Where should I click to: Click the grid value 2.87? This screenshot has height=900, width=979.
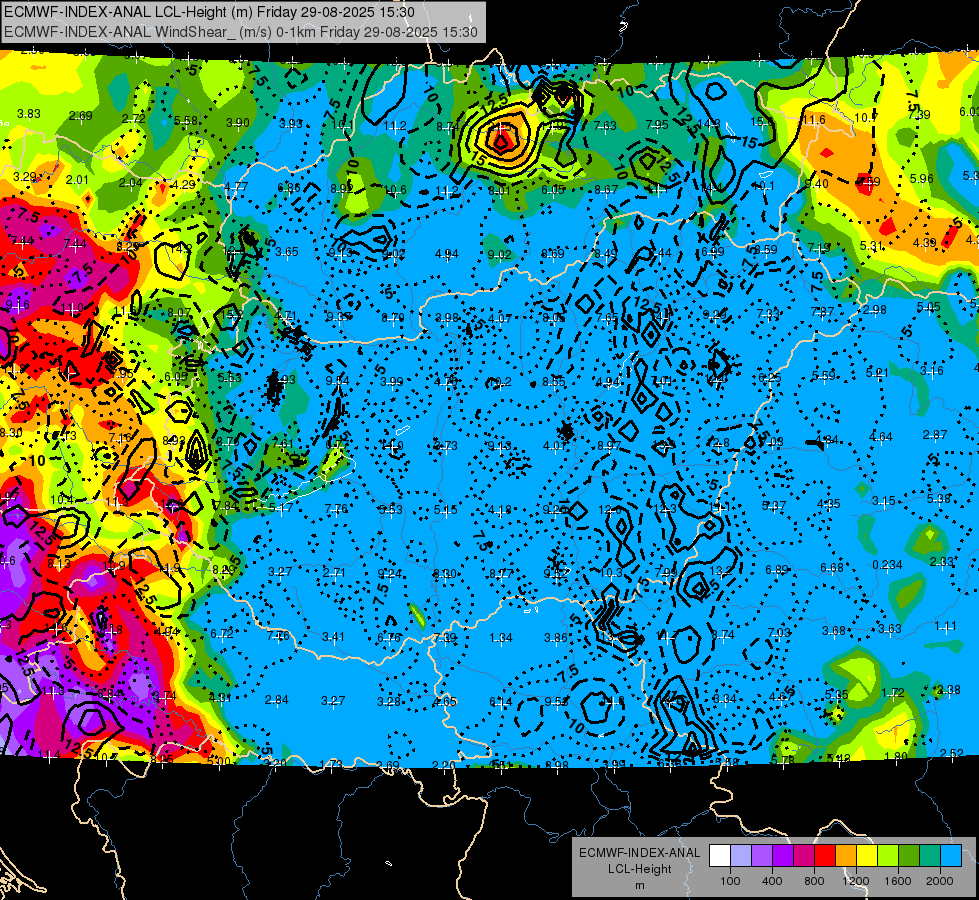(935, 435)
